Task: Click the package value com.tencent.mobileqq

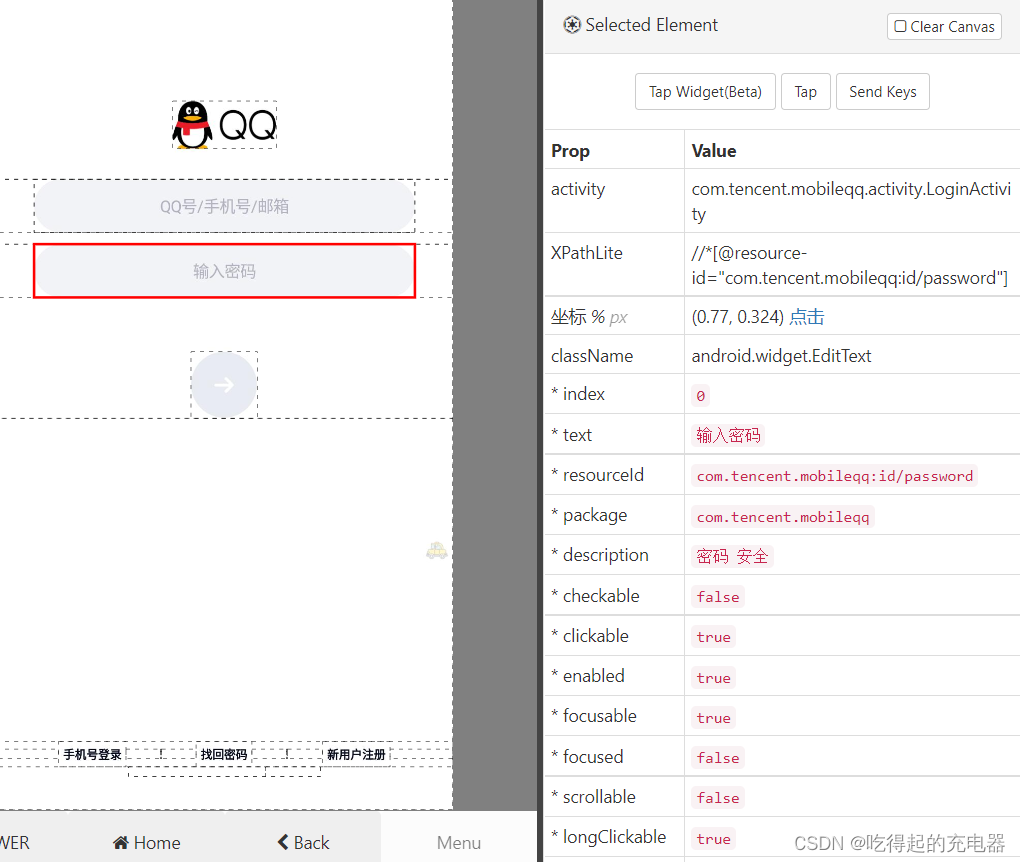Action: [783, 517]
